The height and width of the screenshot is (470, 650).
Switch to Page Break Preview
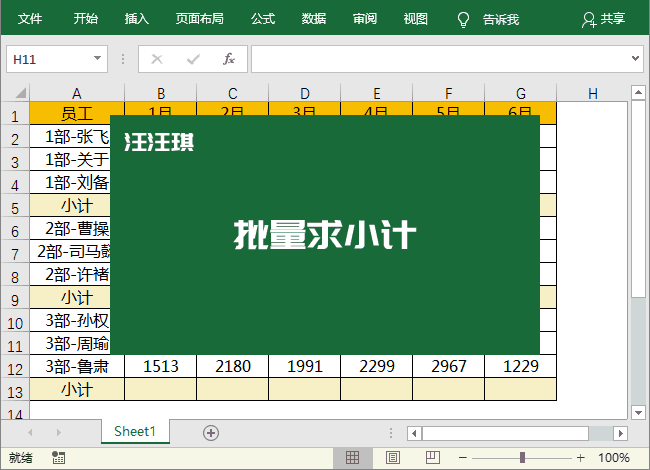(433, 458)
